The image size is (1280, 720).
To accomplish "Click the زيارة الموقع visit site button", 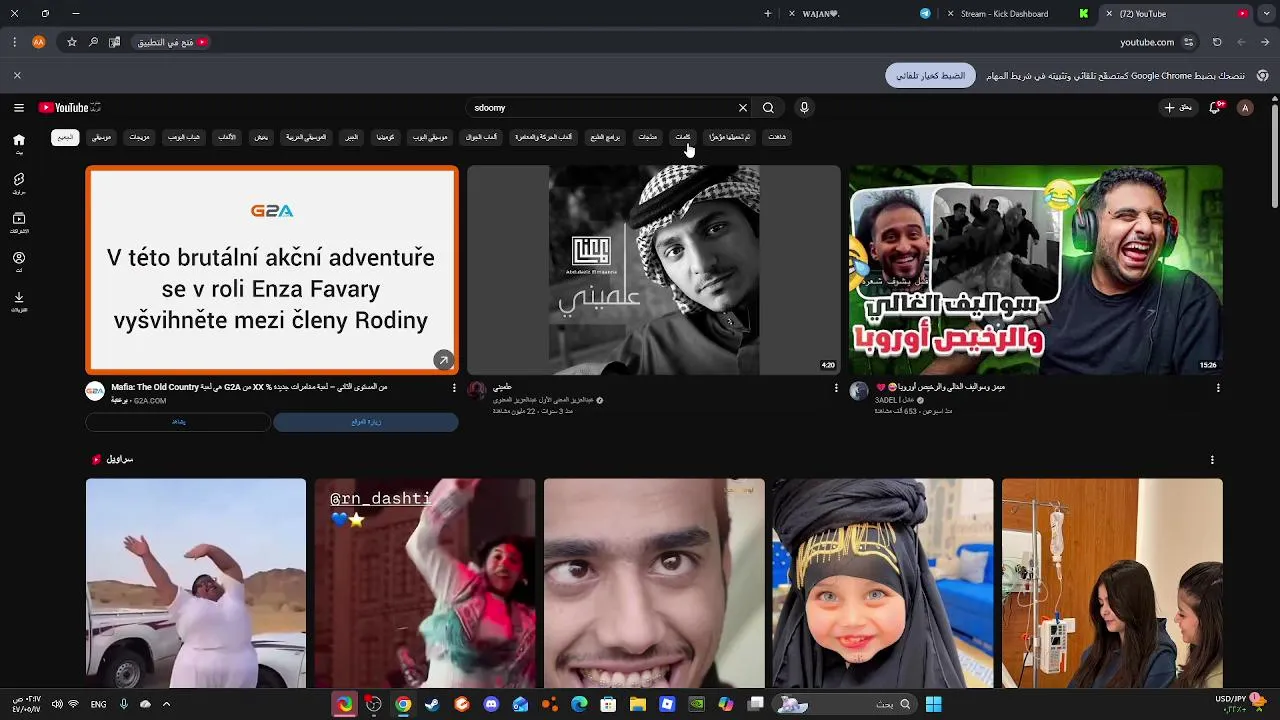I will pos(366,422).
